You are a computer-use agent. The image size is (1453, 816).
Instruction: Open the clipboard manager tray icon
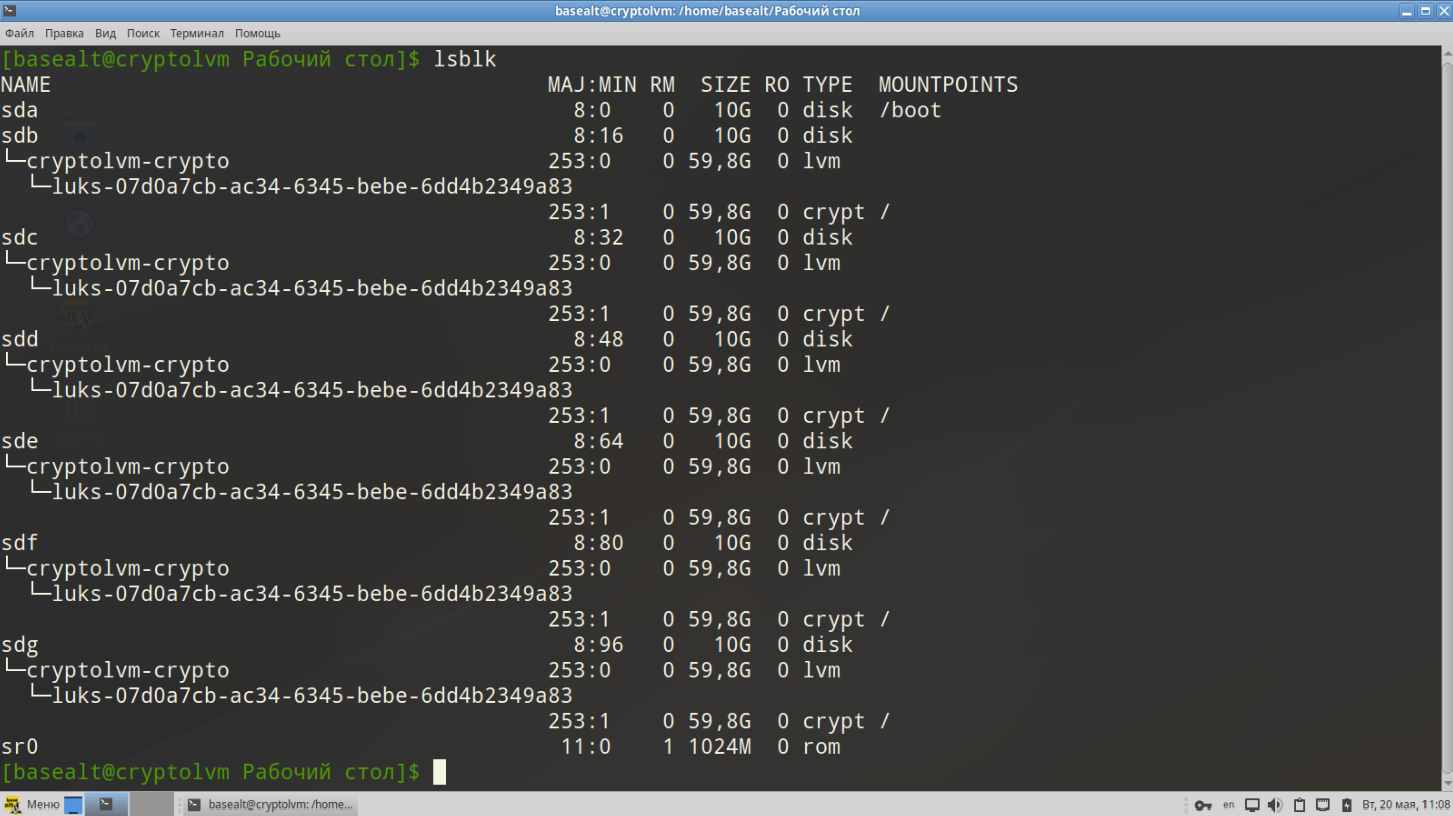click(x=1300, y=804)
